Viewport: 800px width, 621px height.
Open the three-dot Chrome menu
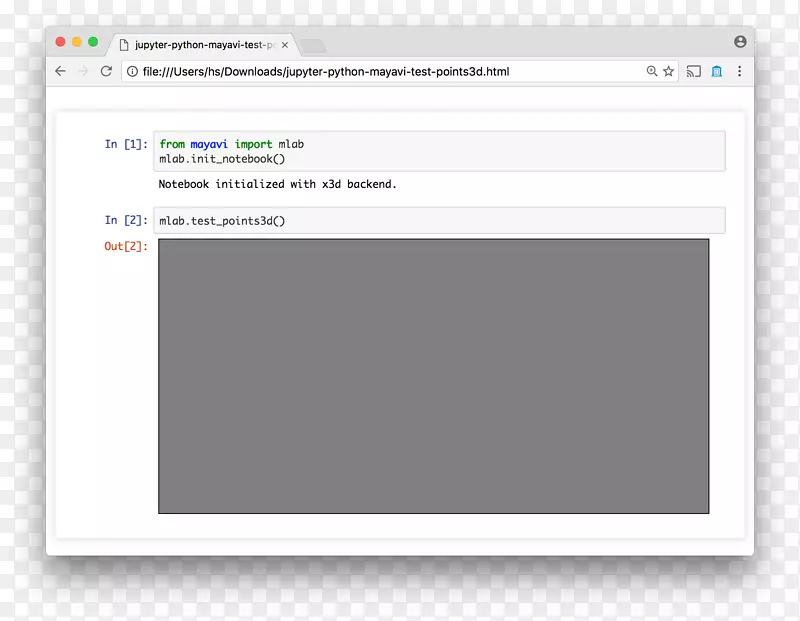point(739,71)
